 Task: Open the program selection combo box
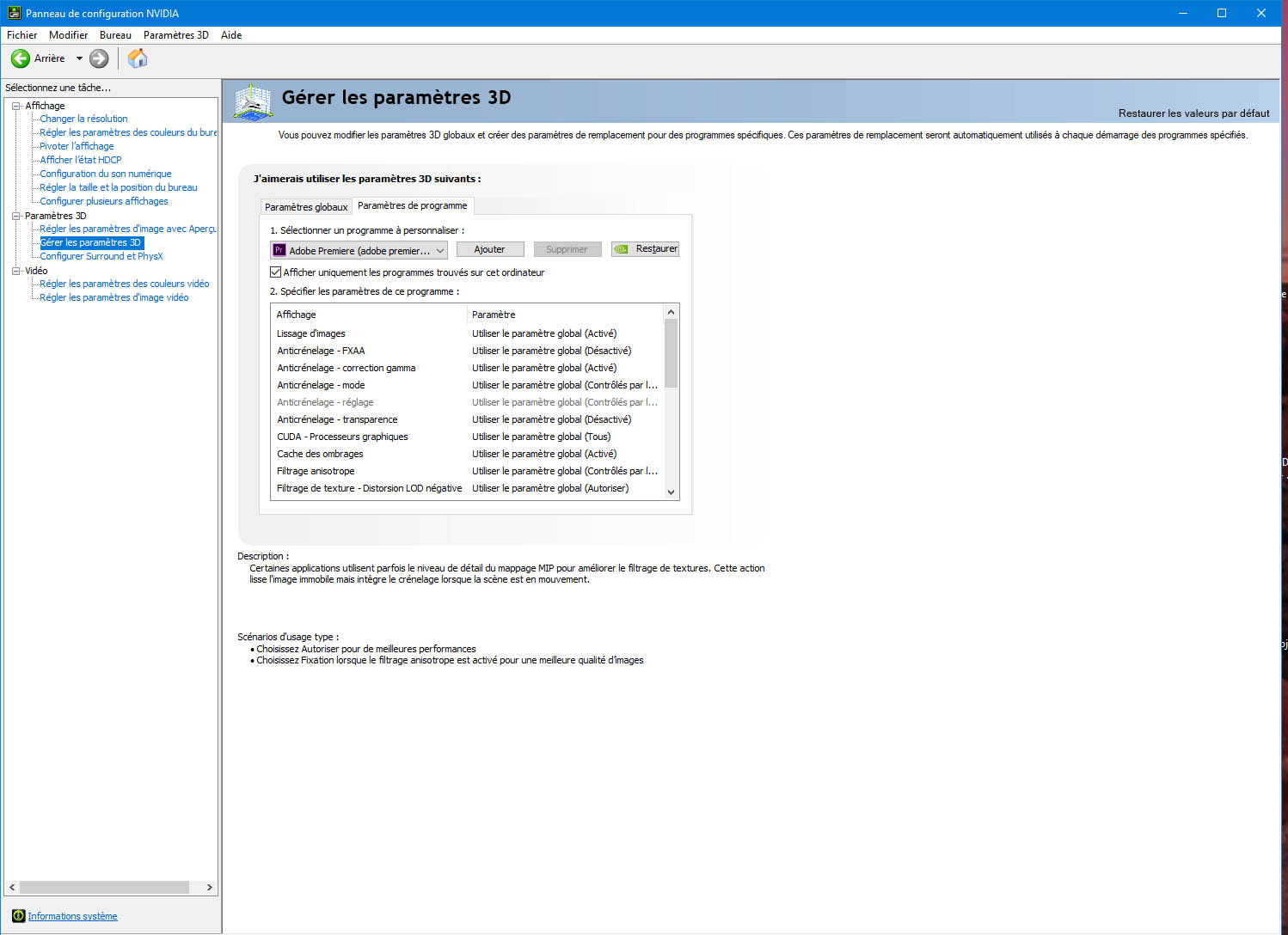359,250
